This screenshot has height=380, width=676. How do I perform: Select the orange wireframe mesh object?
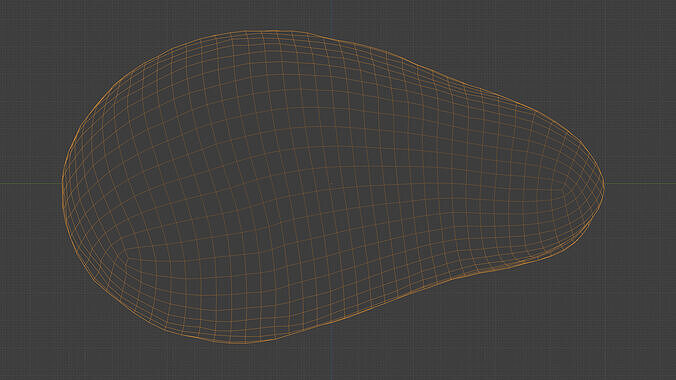pyautogui.click(x=333, y=187)
